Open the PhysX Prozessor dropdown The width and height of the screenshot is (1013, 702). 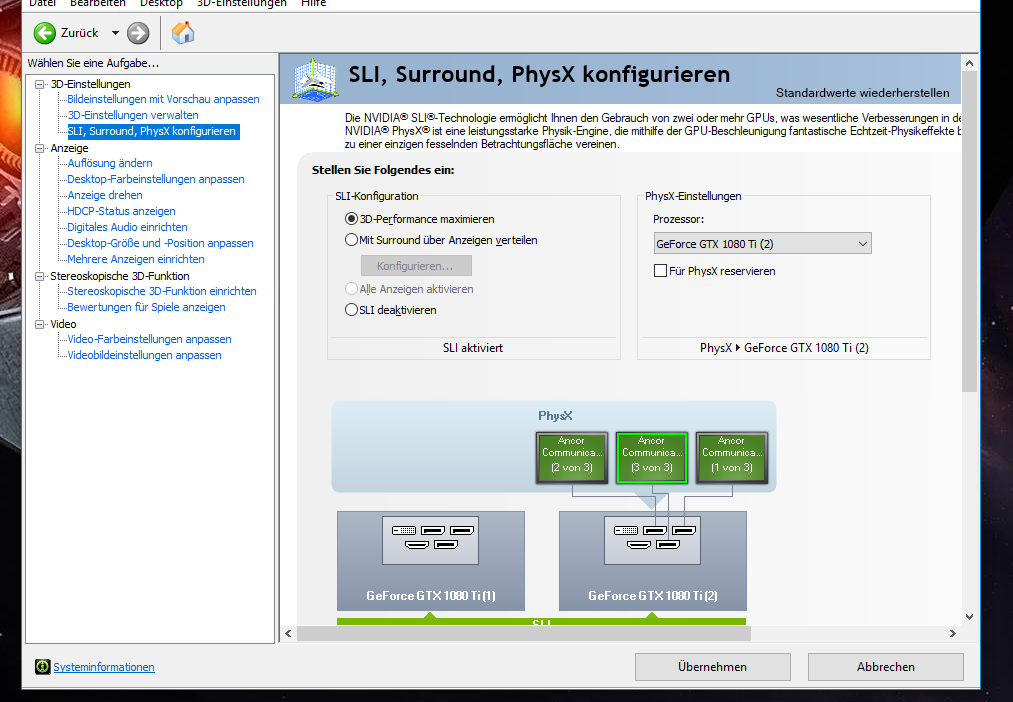click(762, 243)
